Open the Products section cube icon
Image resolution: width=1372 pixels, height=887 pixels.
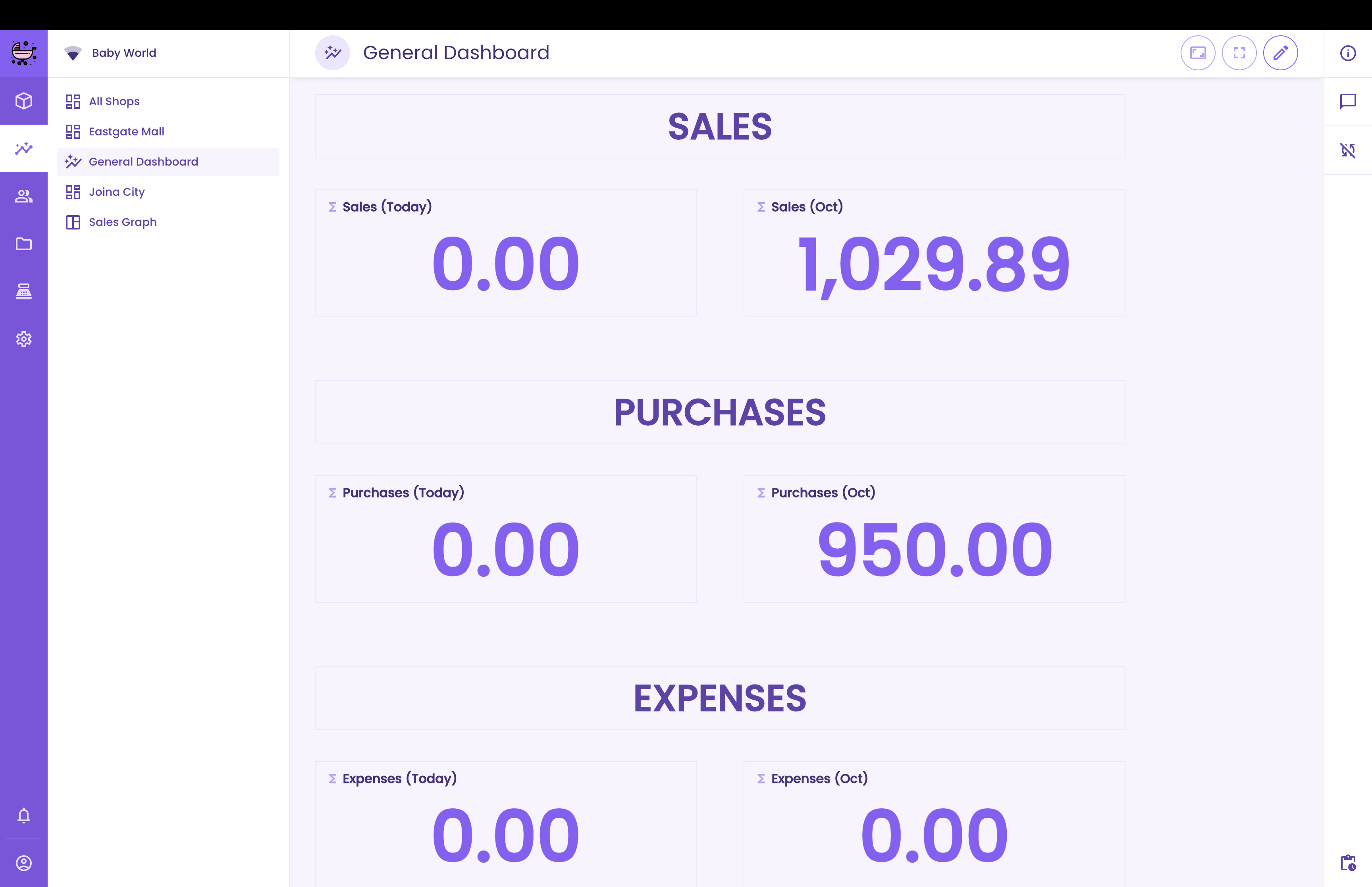pos(23,101)
